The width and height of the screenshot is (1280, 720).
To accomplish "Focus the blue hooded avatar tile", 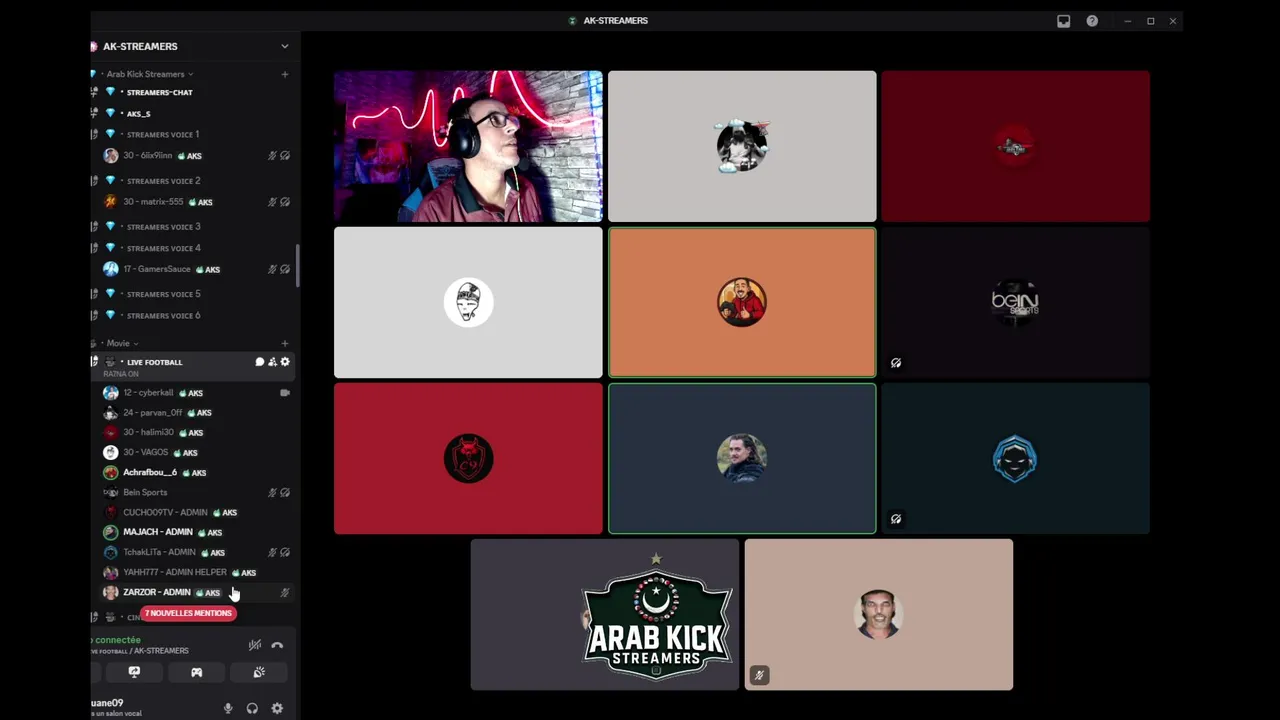I will coord(1015,458).
